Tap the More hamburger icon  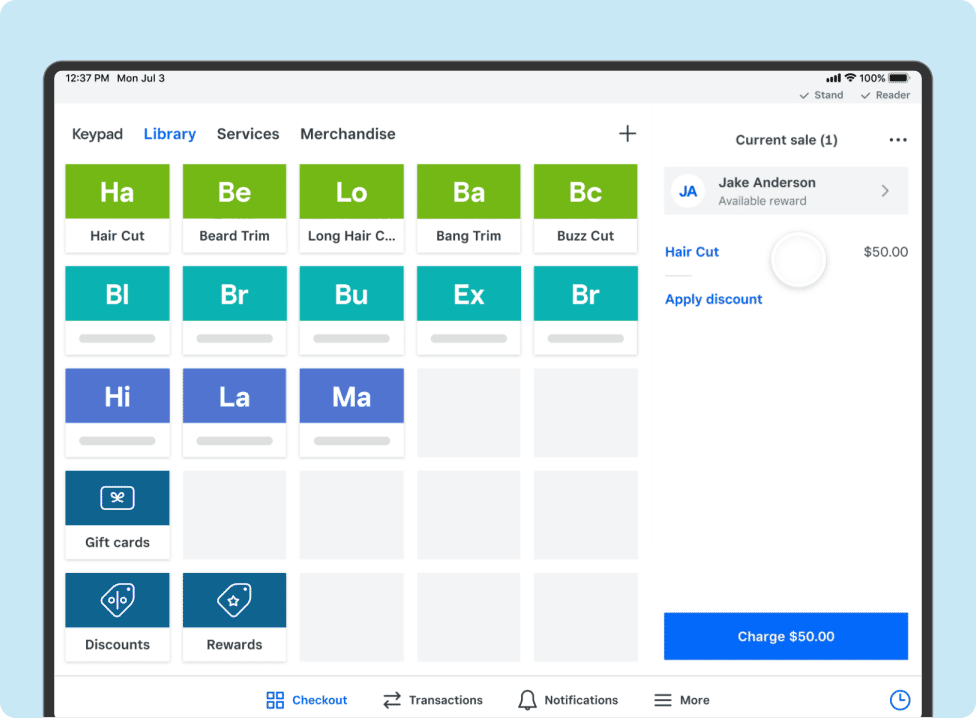[660, 699]
